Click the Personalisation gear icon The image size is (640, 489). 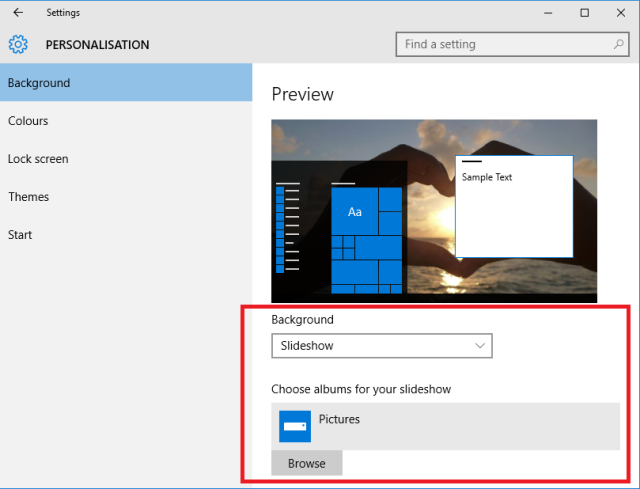coord(18,44)
